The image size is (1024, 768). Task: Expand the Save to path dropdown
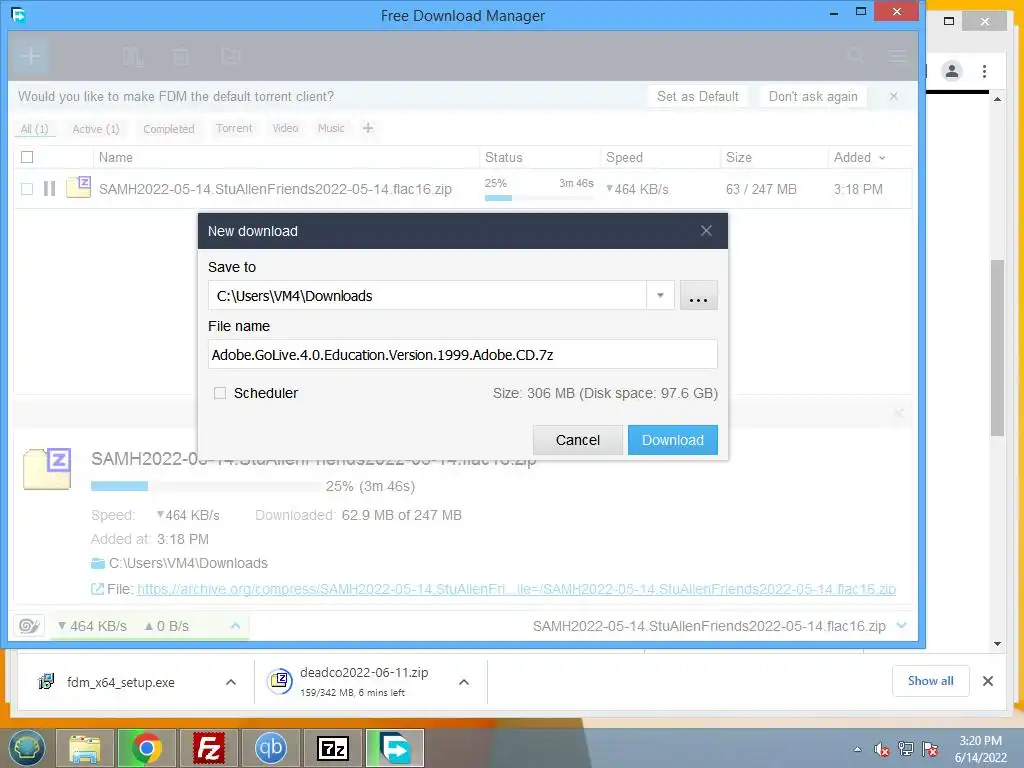660,295
